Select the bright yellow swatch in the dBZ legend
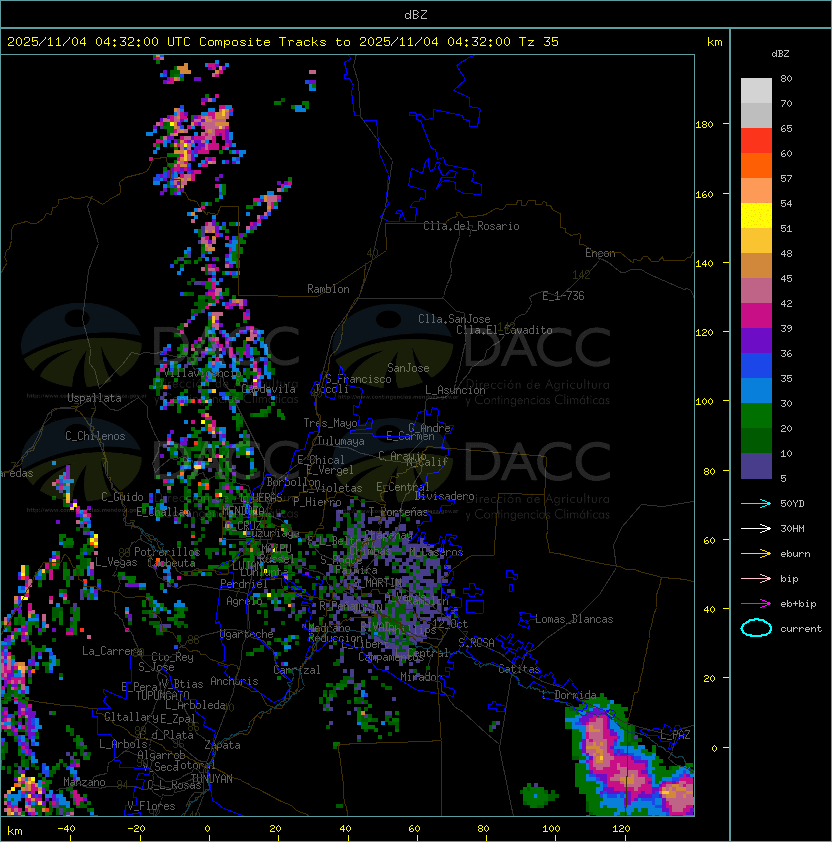This screenshot has height=842, width=832. (756, 216)
